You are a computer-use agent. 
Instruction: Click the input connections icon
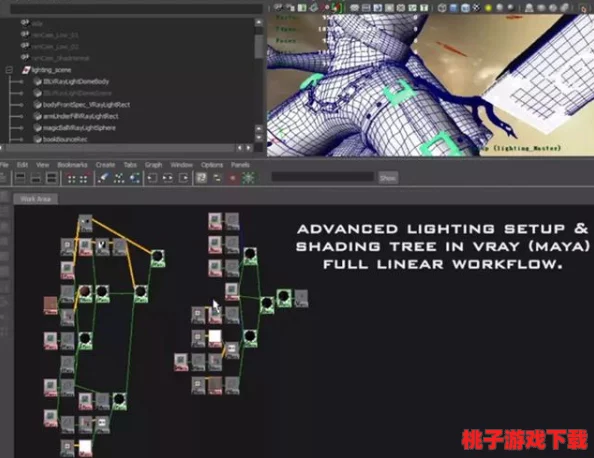tap(152, 178)
